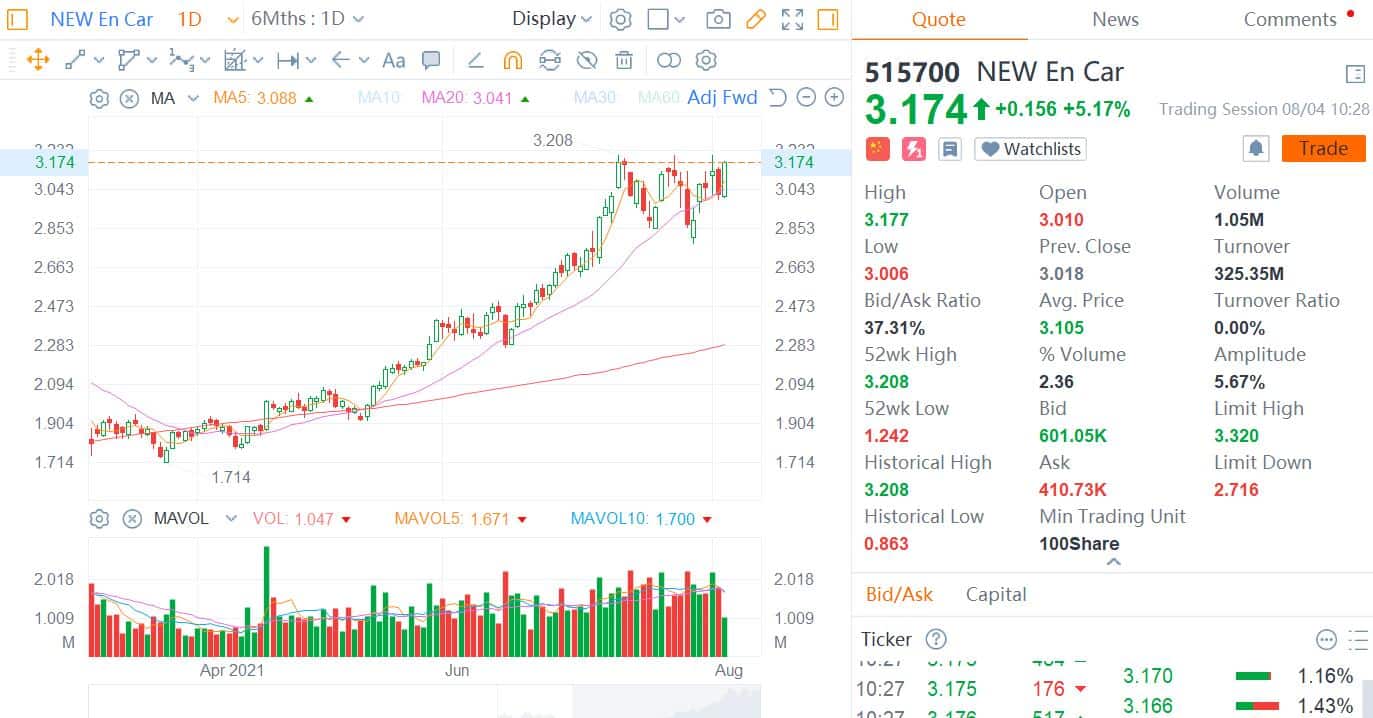Click the Adj Fwd adjustment link

(723, 97)
